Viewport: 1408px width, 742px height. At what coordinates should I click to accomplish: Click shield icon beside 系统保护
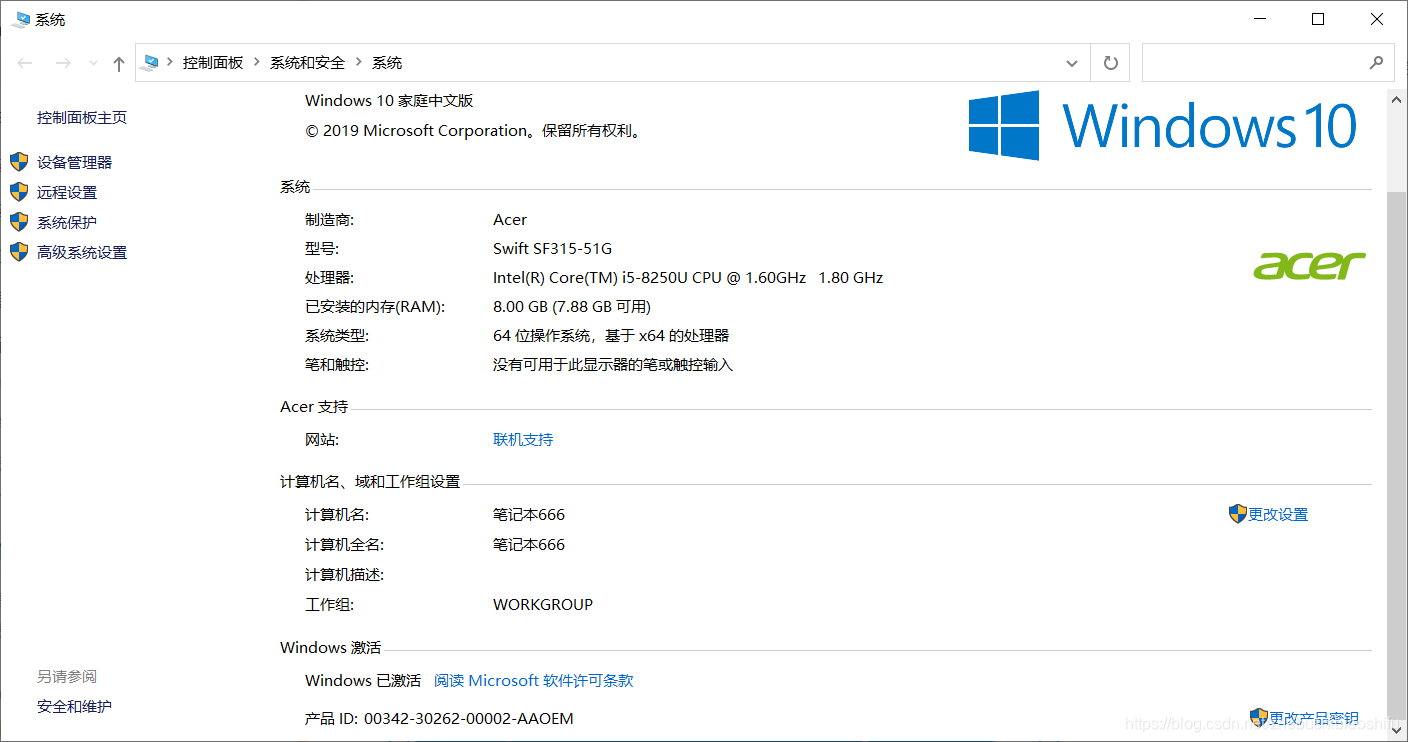[19, 222]
